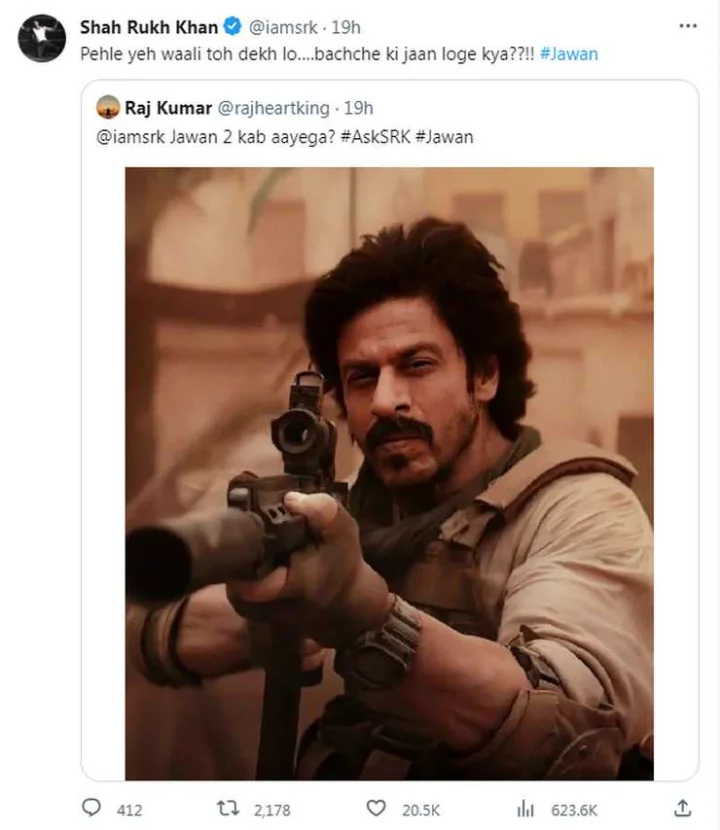Open the quoted tweet's rifle photo
Viewport: 720px width, 830px height.
tap(389, 473)
